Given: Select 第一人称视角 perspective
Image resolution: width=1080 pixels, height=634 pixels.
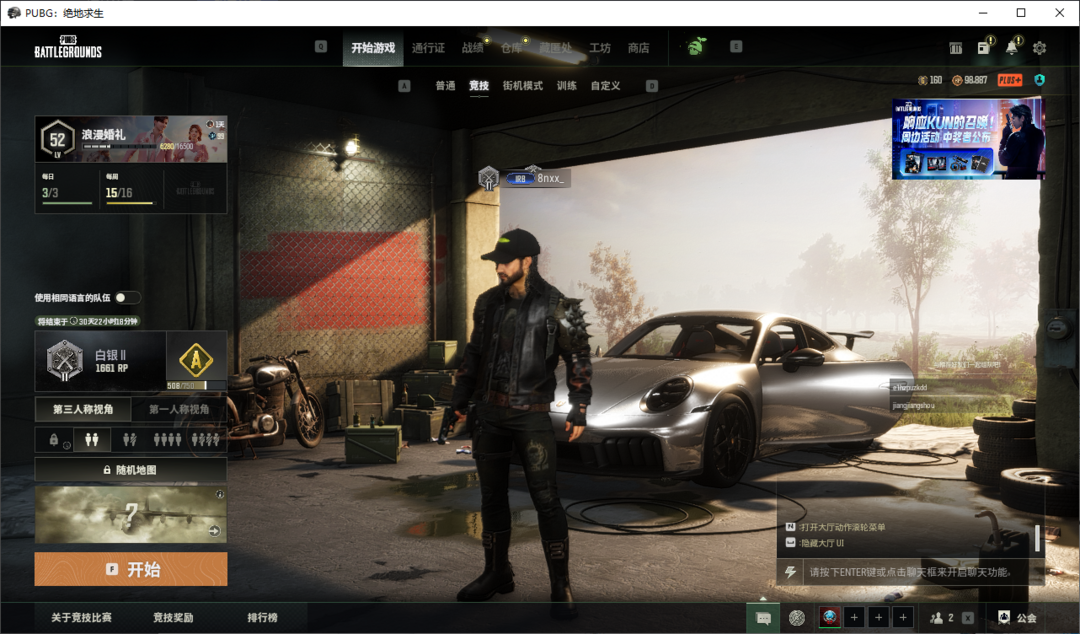Looking at the screenshot, I should tap(179, 409).
